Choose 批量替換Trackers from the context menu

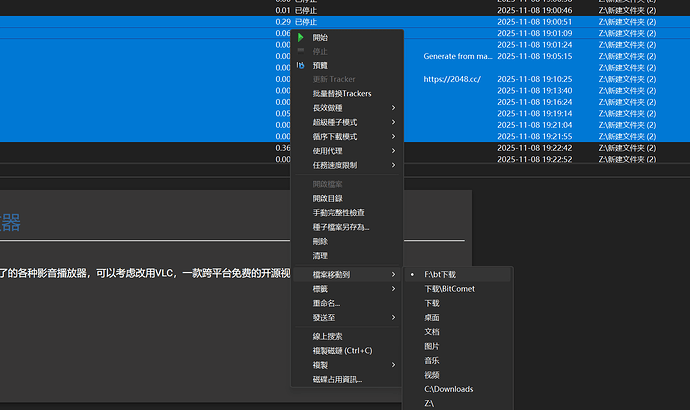coord(342,94)
